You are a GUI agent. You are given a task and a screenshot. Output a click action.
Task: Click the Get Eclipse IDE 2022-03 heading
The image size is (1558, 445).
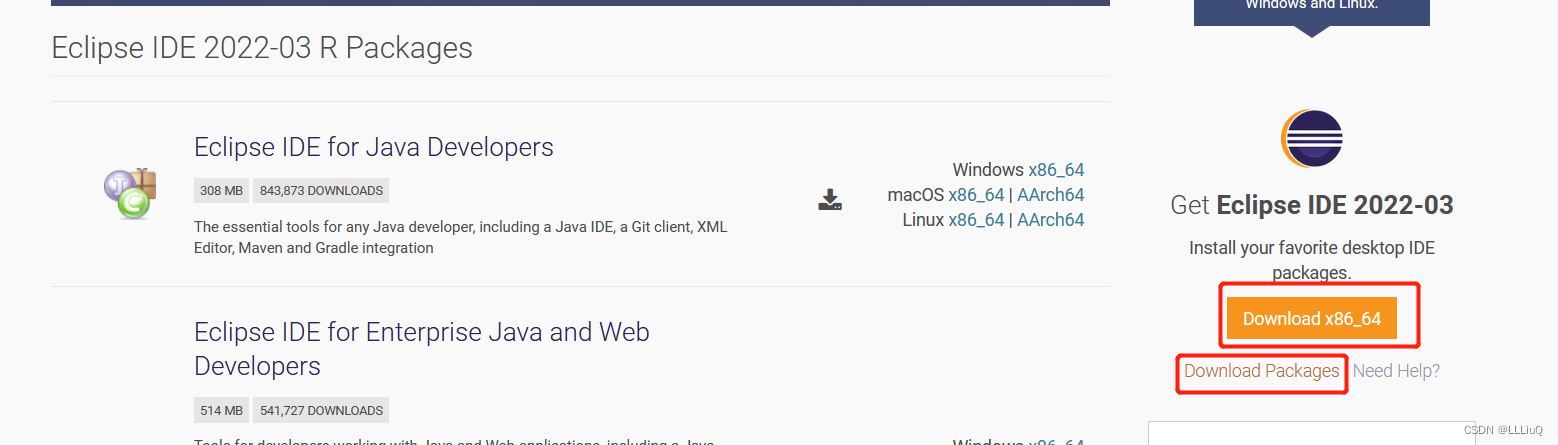[1312, 206]
